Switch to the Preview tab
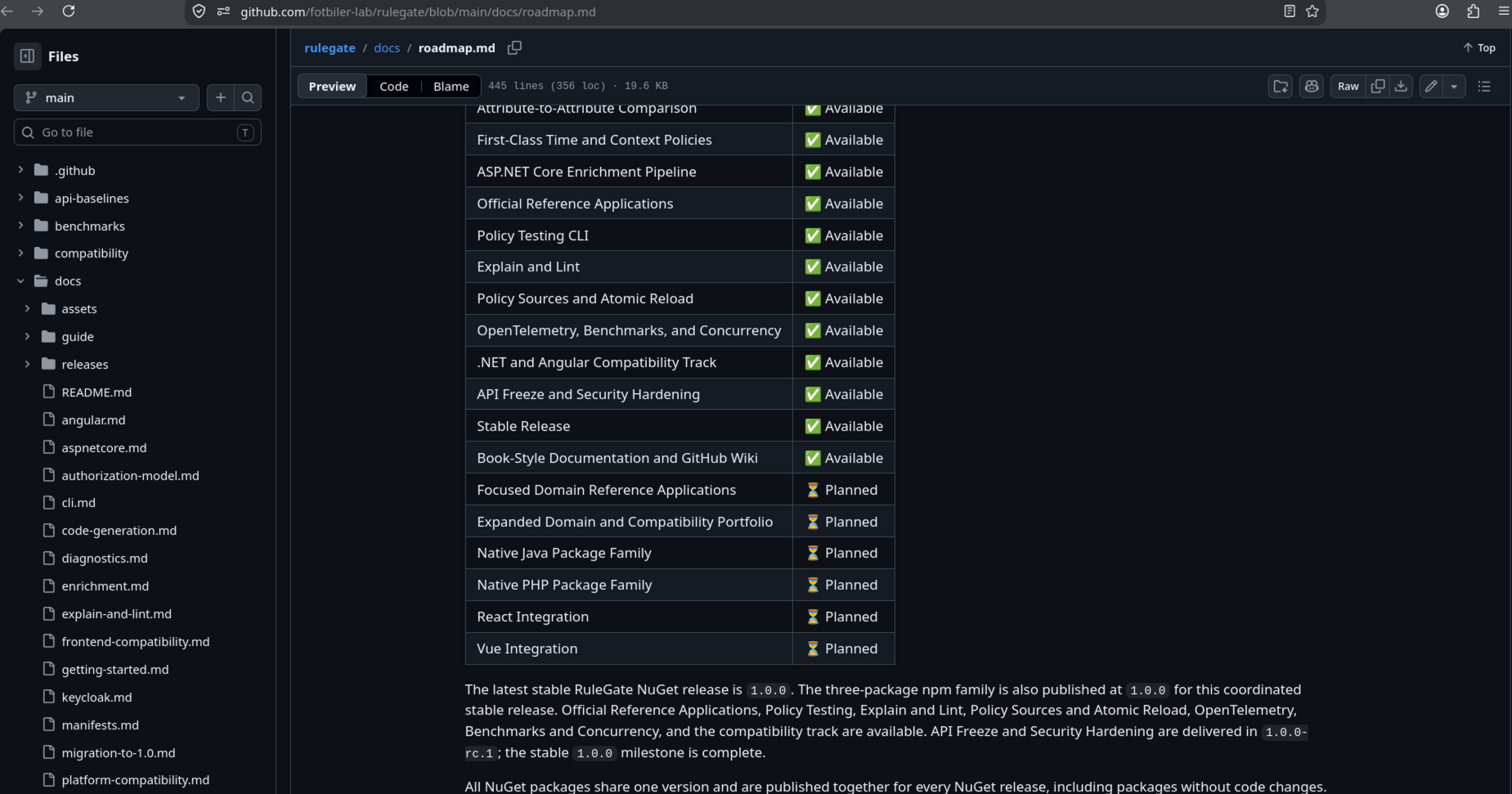The width and height of the screenshot is (1512, 794). coord(332,86)
